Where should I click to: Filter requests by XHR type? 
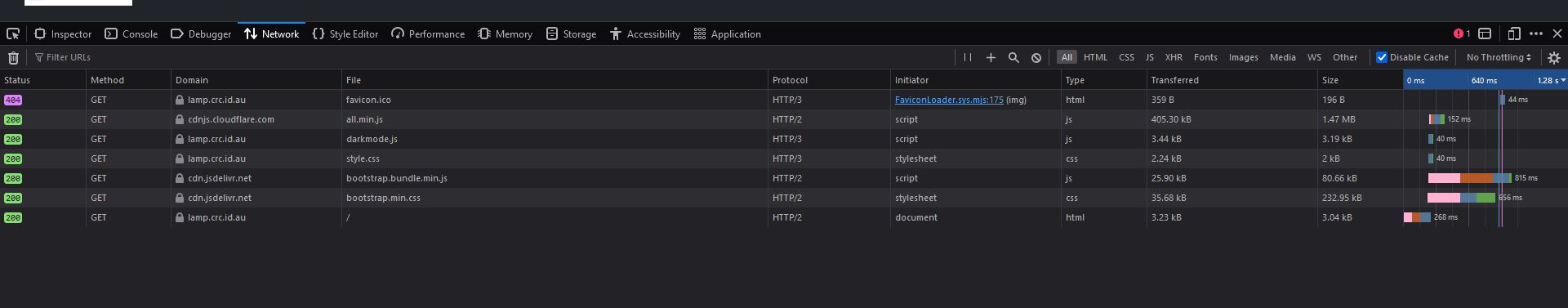[x=1174, y=57]
